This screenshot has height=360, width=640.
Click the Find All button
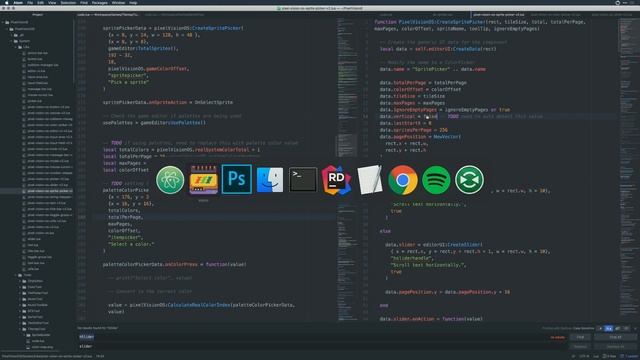pos(615,337)
